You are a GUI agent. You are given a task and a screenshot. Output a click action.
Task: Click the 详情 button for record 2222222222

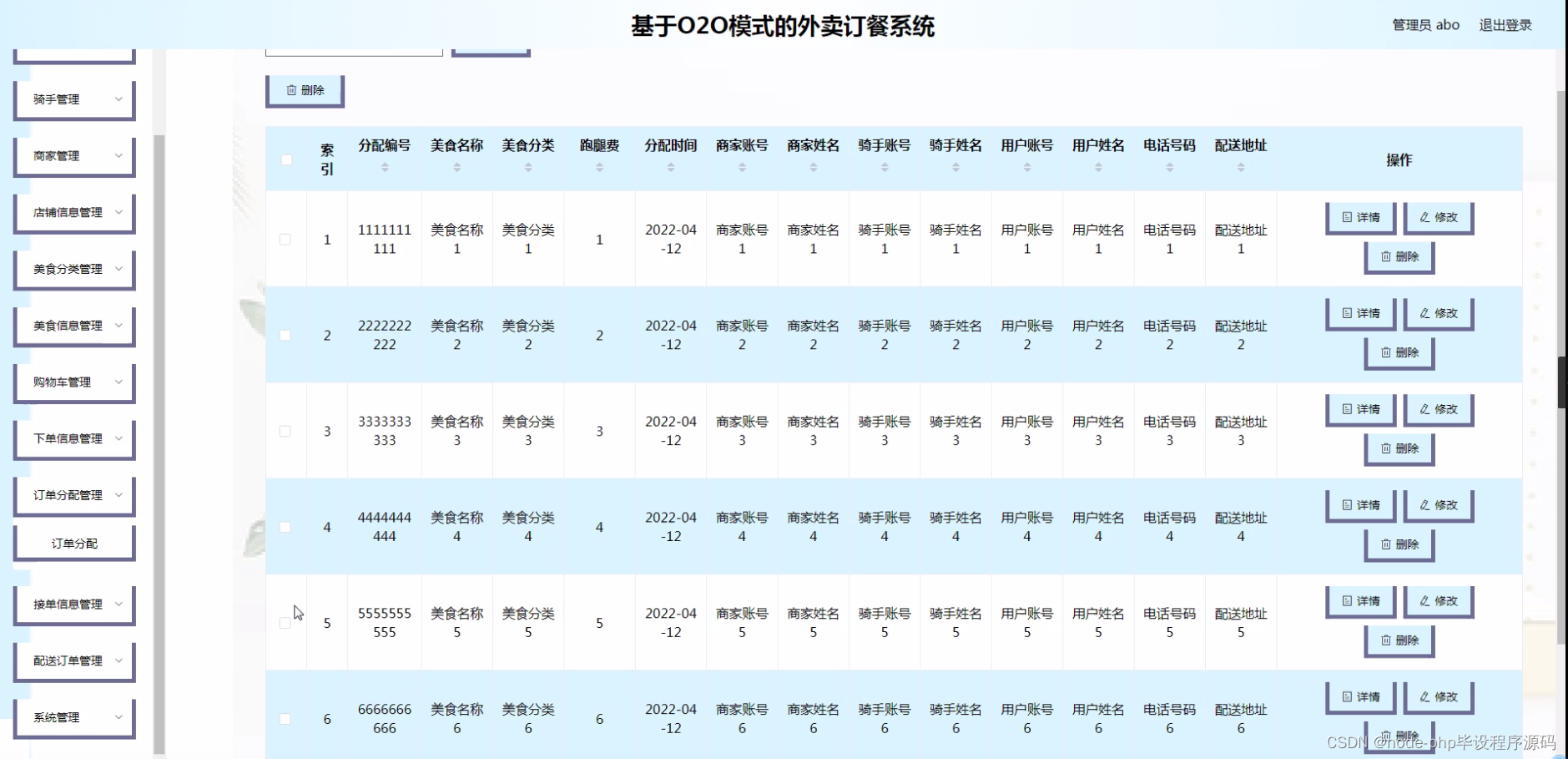pos(1360,313)
